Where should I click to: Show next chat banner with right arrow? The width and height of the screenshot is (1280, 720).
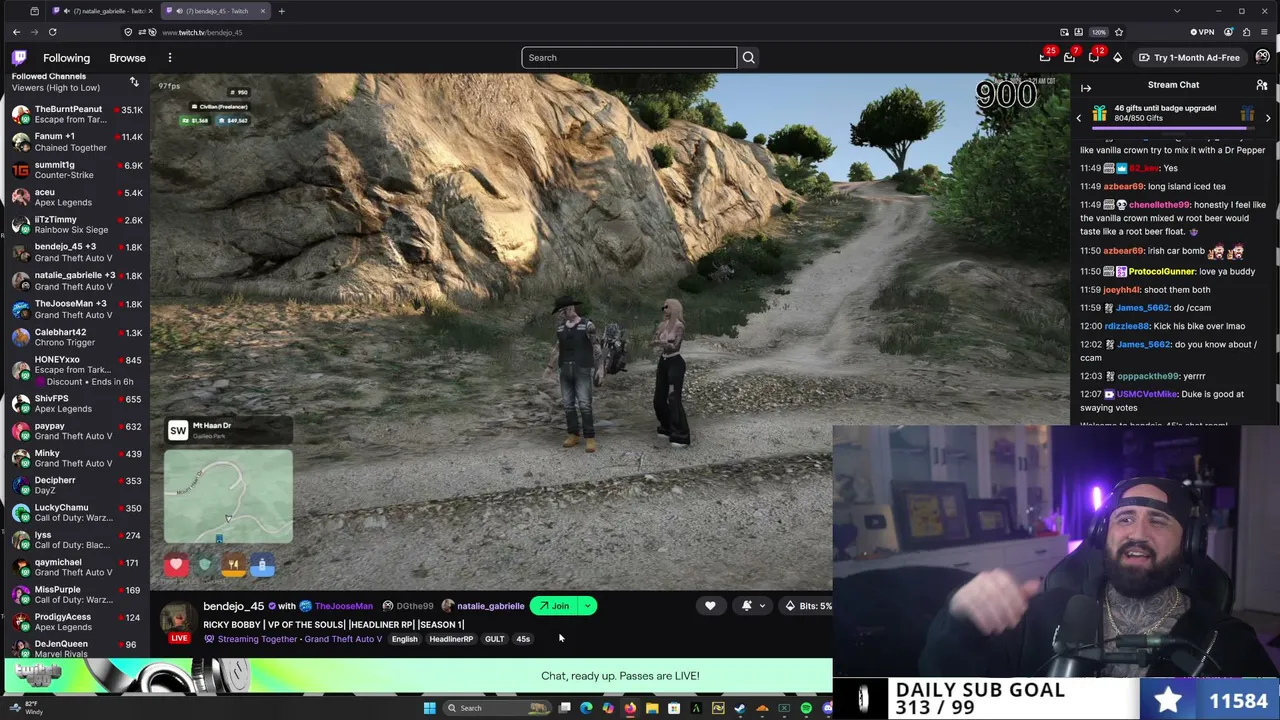(x=1268, y=118)
